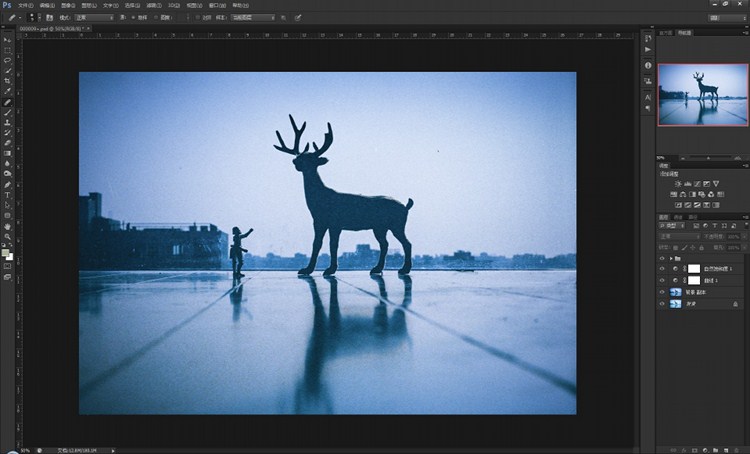Enable the 对齐 checkbox in options bar

[x=198, y=18]
